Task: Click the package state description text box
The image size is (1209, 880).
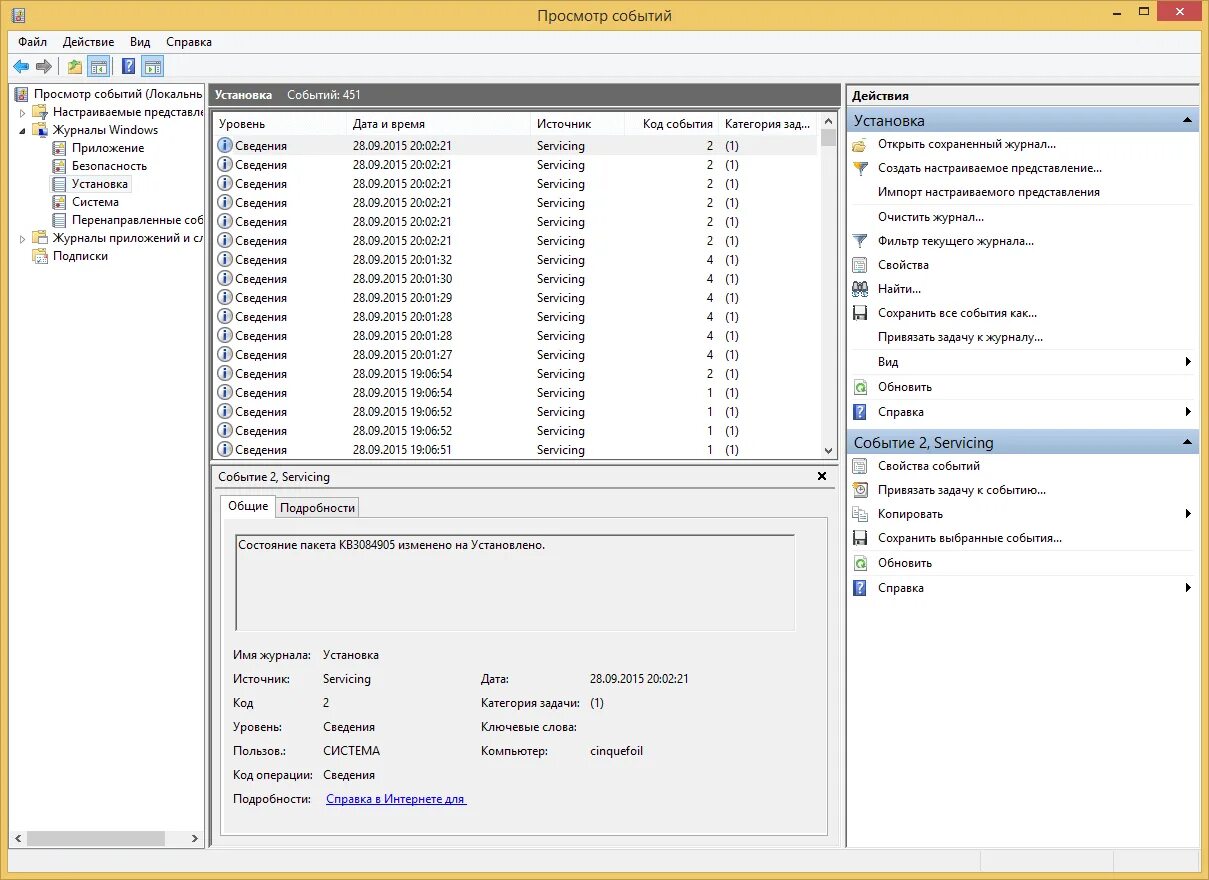Action: click(515, 583)
